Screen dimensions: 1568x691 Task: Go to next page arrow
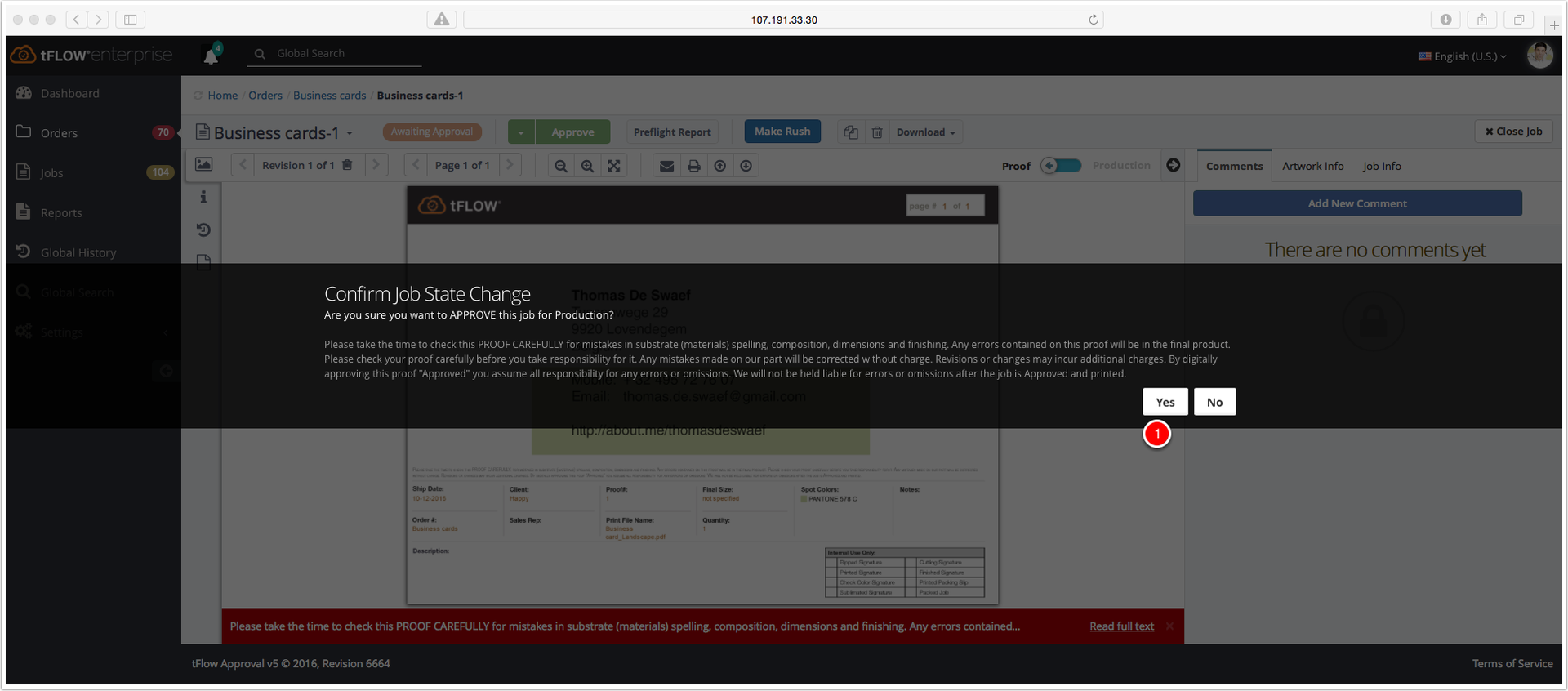[510, 165]
